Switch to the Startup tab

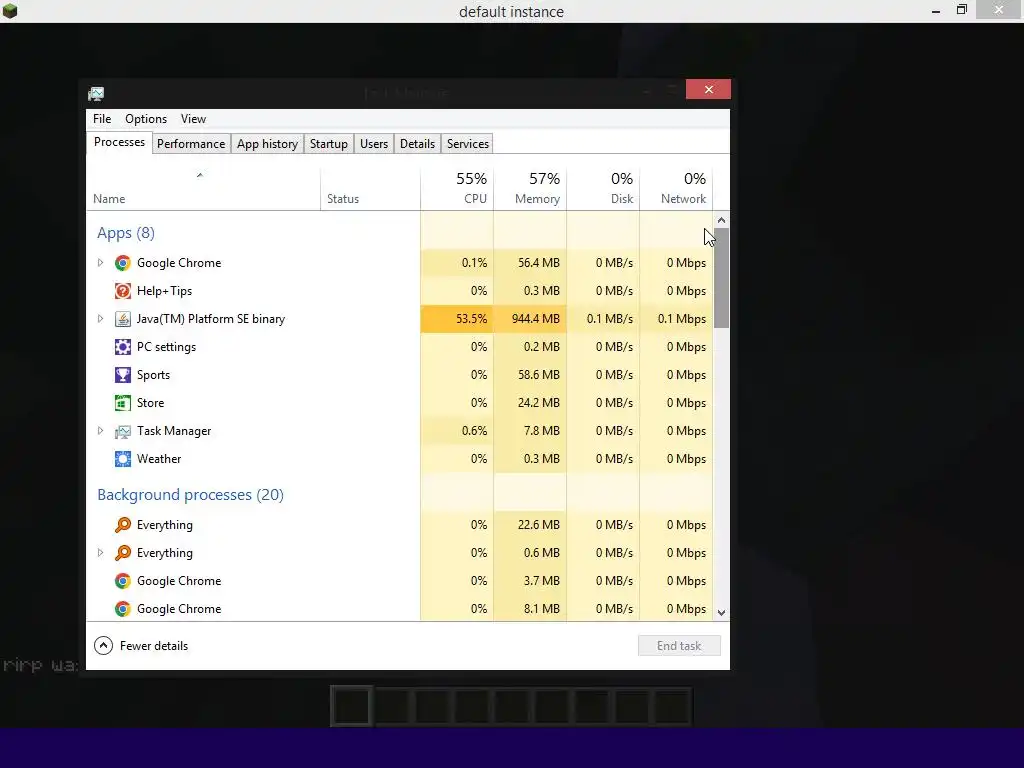coord(328,144)
